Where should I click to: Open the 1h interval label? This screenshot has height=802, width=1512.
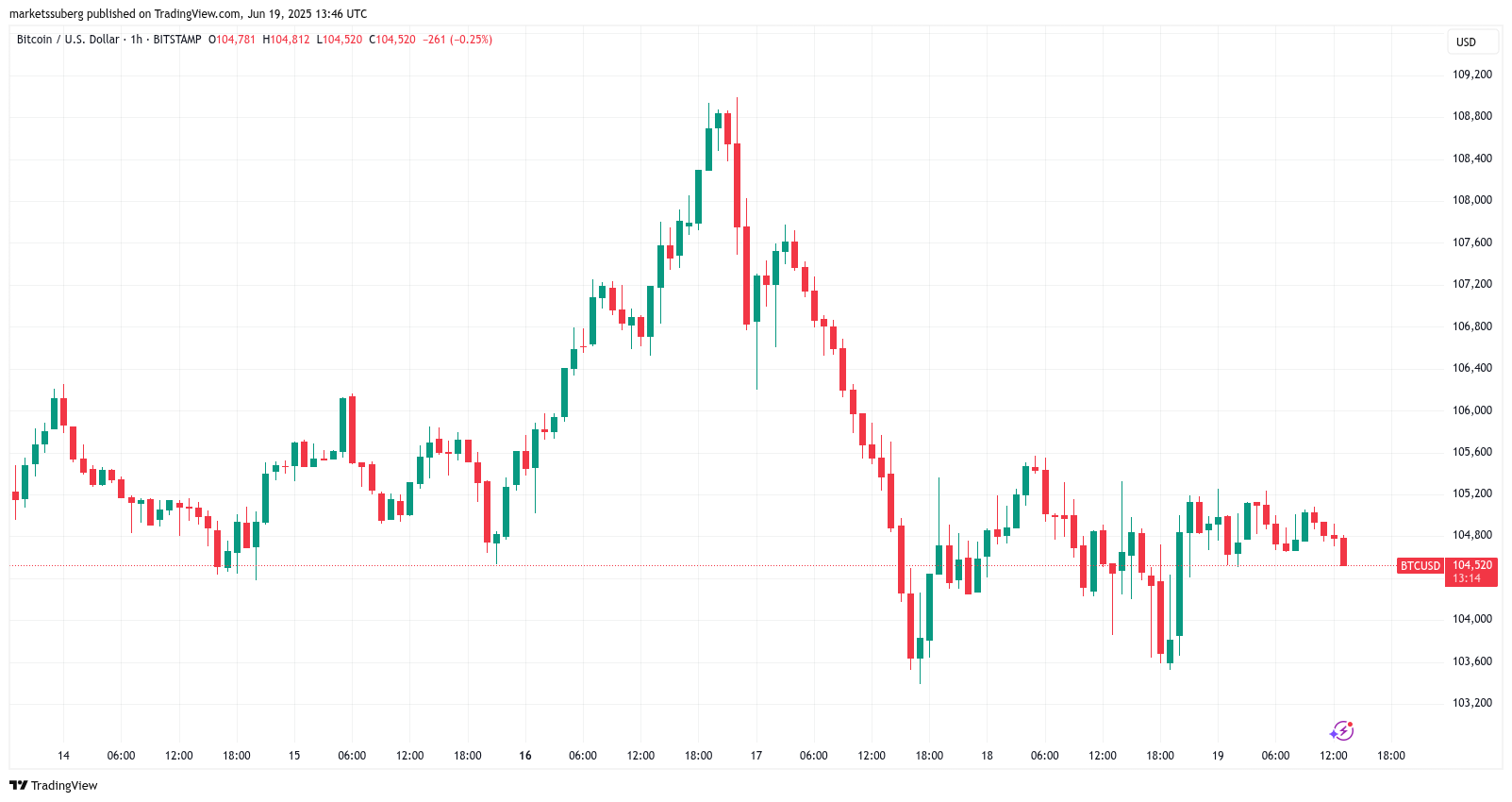tap(137, 40)
